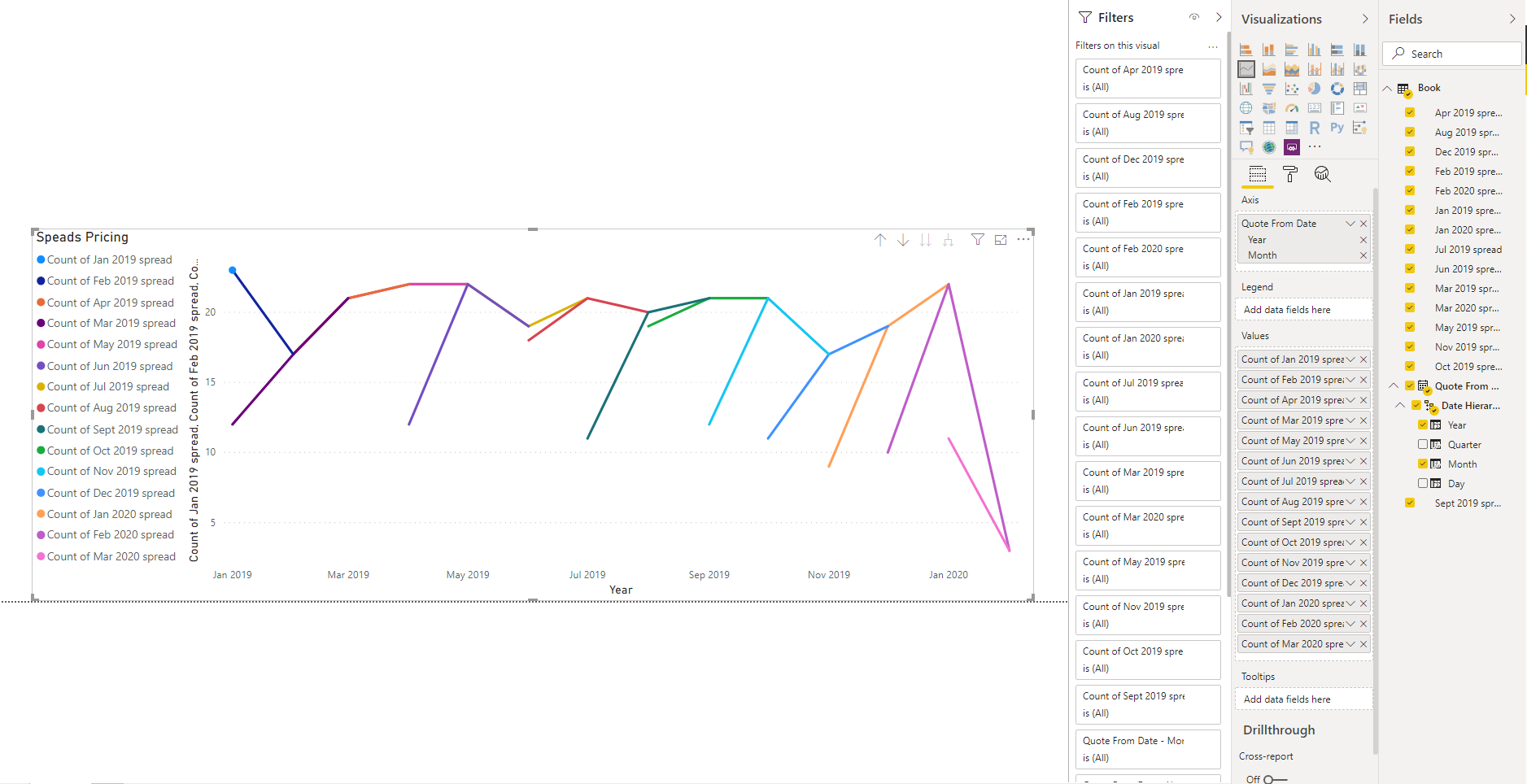Select the Stacked column chart visual
The width and height of the screenshot is (1527, 784).
1268,50
